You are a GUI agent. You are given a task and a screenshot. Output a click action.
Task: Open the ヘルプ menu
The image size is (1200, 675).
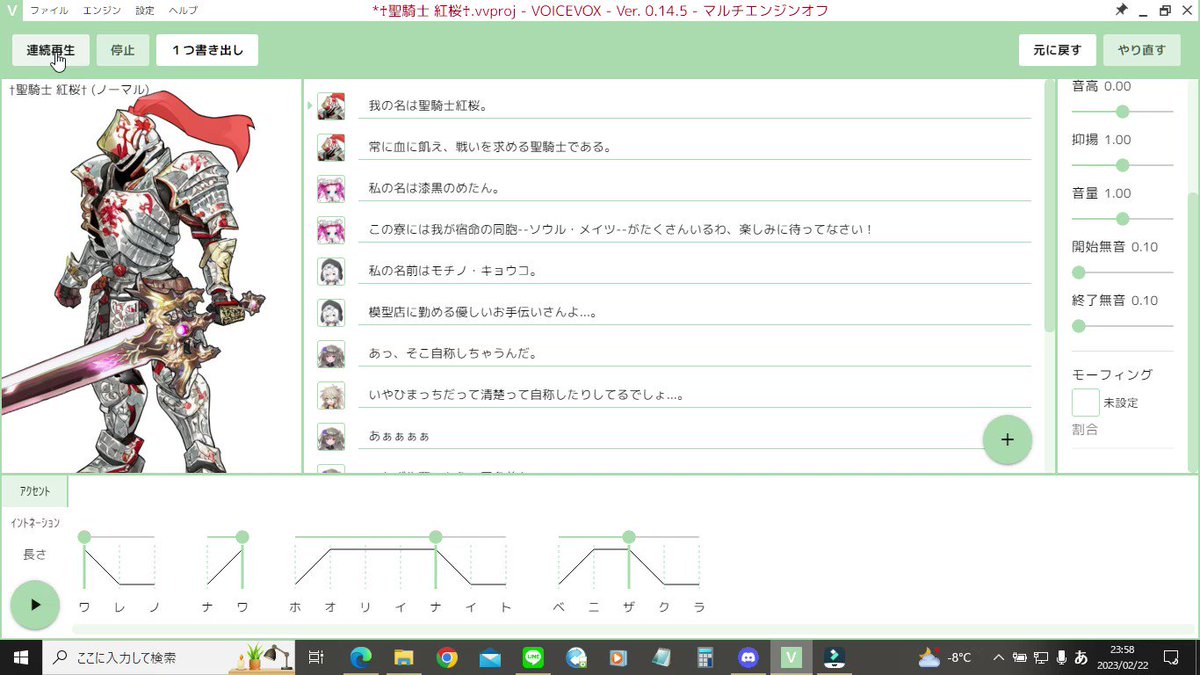182,10
